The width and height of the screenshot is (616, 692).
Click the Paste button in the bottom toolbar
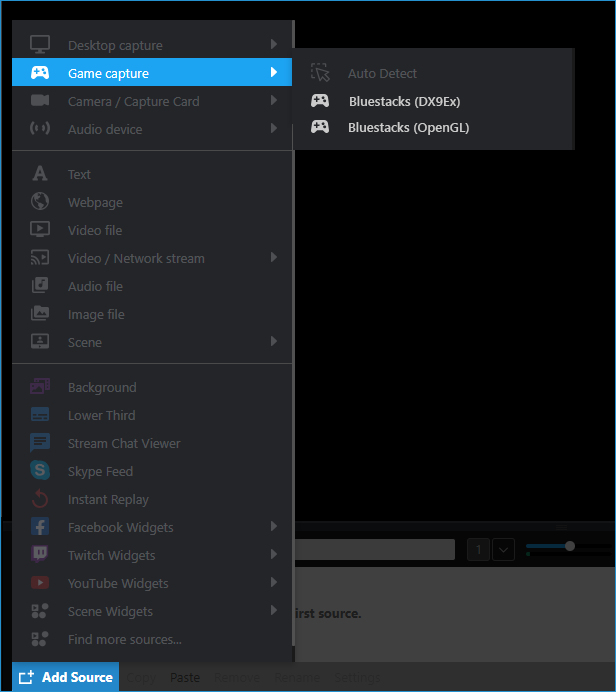(185, 677)
